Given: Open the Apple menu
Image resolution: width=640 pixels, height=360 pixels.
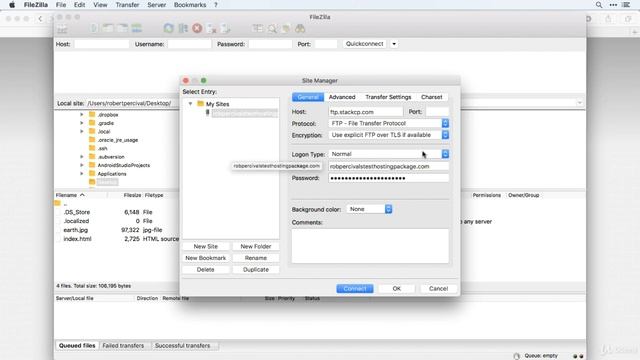Looking at the screenshot, I should (12, 5).
